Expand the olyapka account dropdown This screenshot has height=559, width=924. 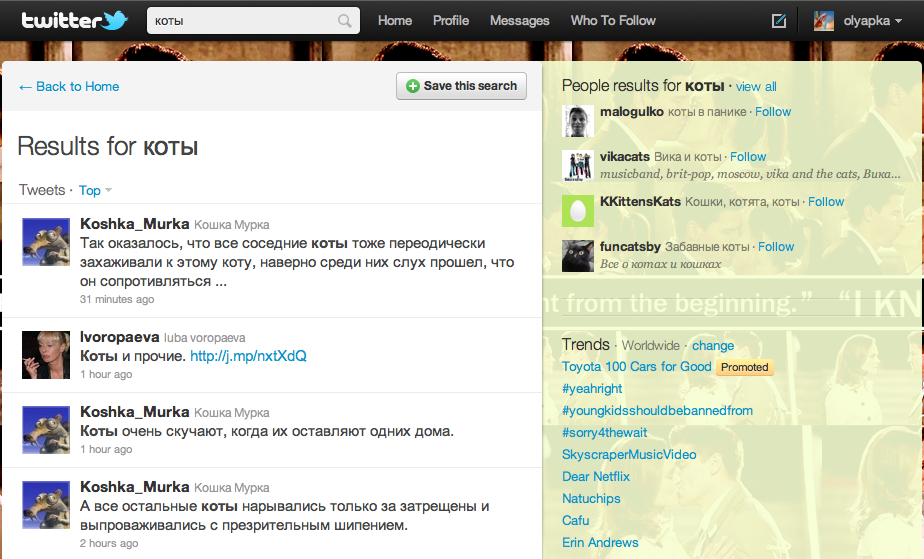[873, 21]
